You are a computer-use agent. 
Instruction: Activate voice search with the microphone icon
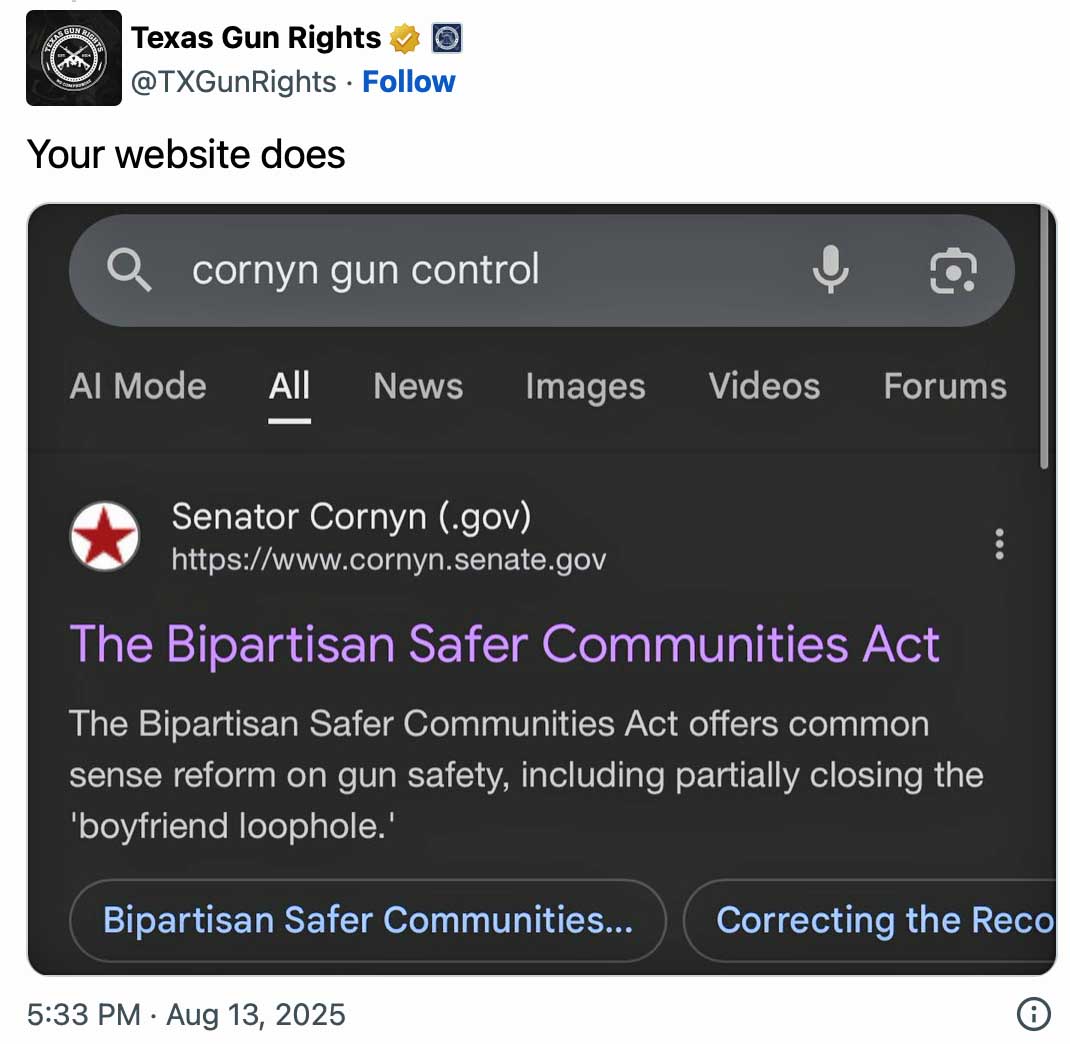click(x=831, y=270)
